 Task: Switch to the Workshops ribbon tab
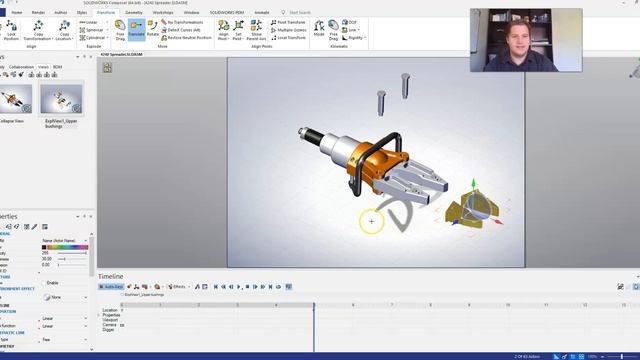(163, 13)
